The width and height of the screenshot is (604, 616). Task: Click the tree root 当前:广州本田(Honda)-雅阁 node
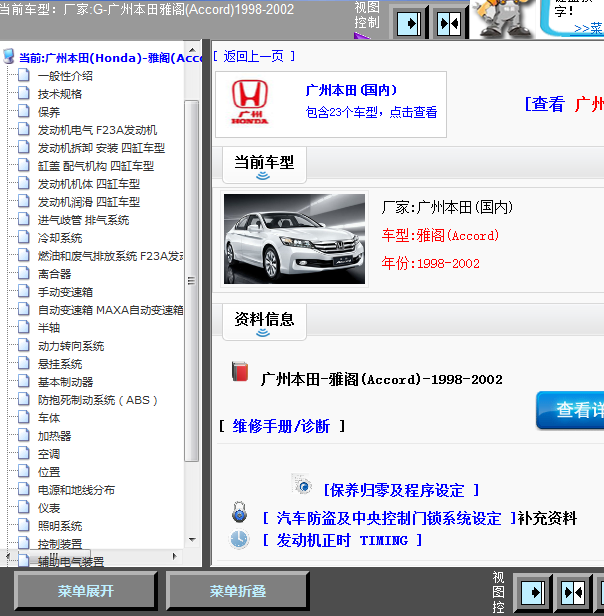[110, 58]
